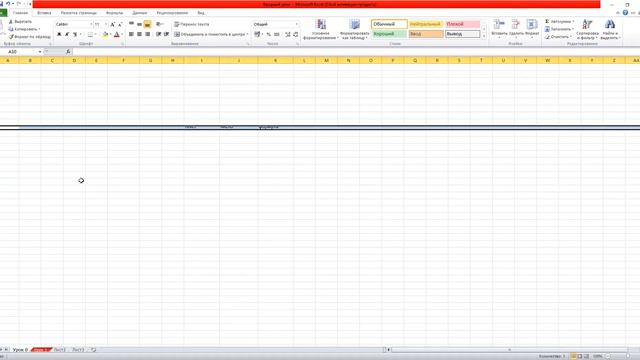Set Middle vertical alignment
The height and width of the screenshot is (360, 640).
[x=139, y=24]
